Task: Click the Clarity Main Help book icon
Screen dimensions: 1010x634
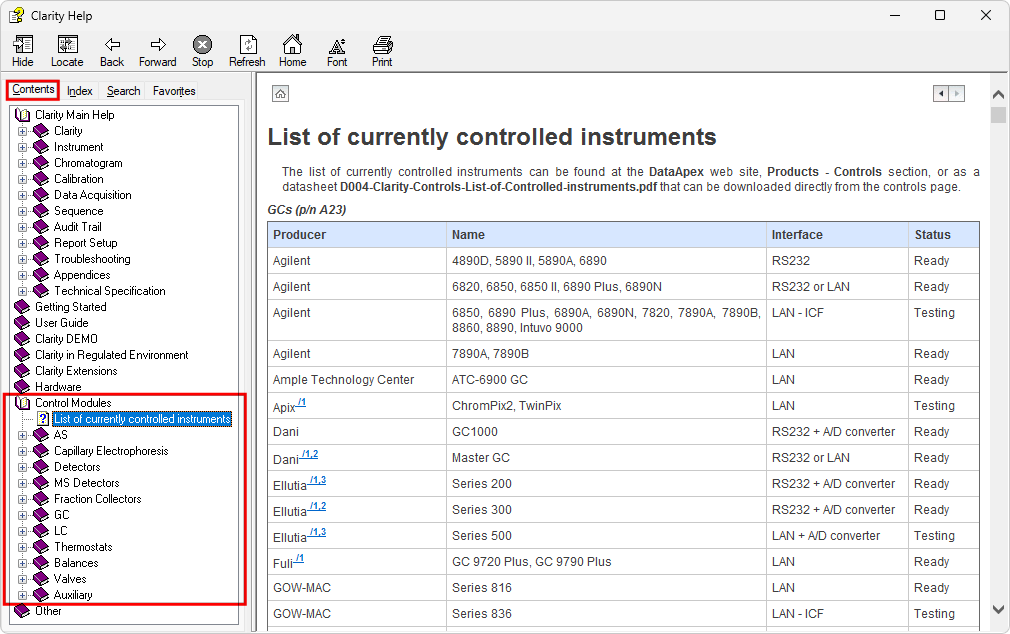Action: [23, 115]
